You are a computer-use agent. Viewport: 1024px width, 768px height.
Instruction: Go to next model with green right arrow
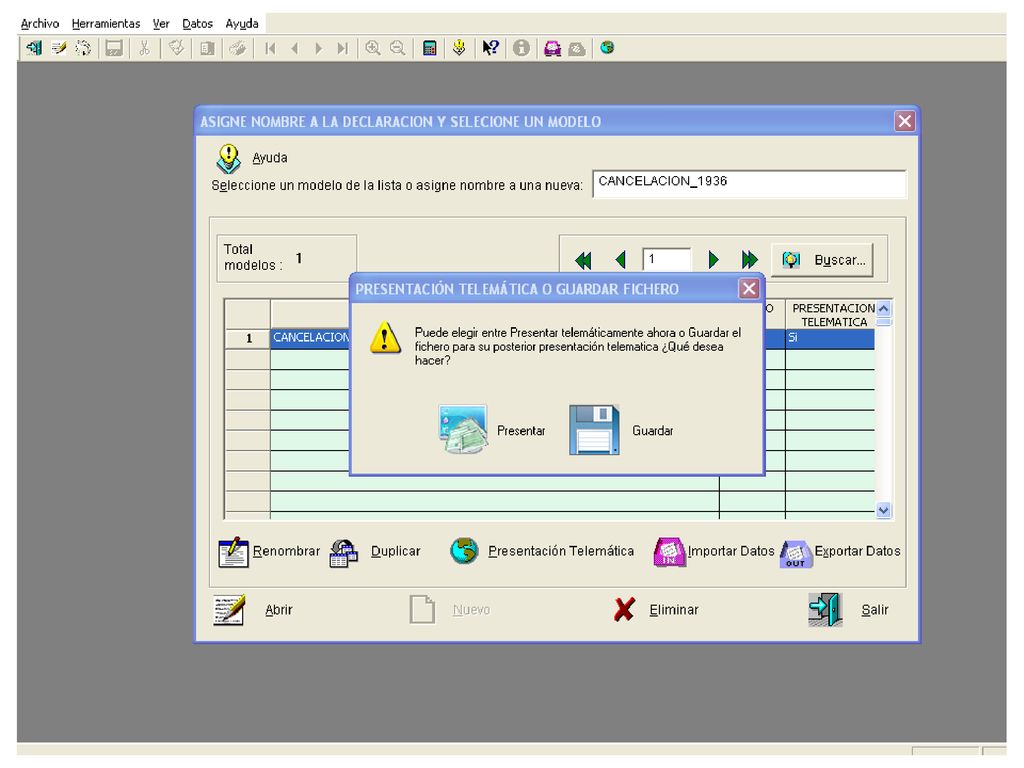click(x=713, y=260)
